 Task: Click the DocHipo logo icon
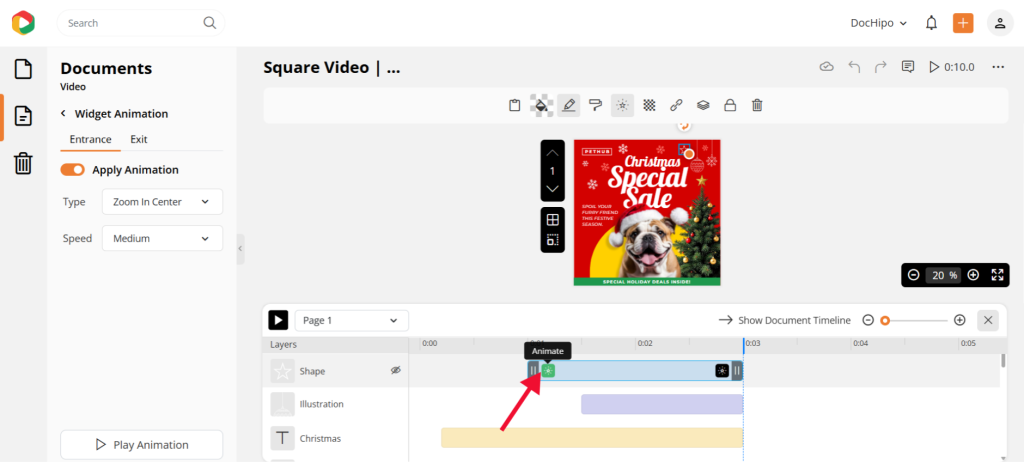[x=23, y=23]
